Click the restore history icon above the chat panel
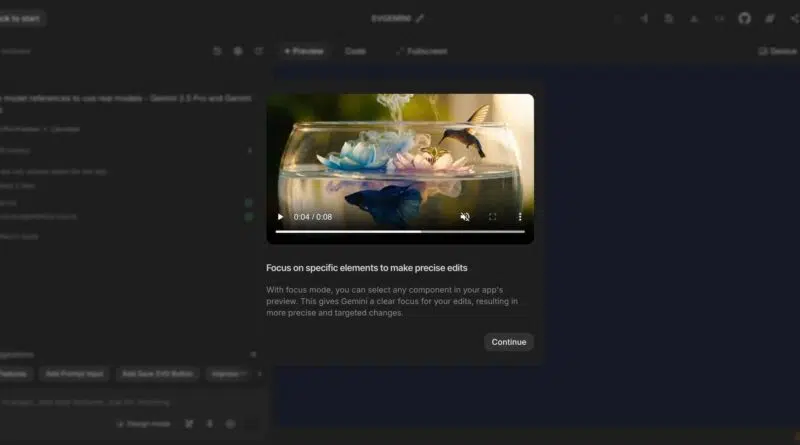The width and height of the screenshot is (800, 445). click(x=217, y=51)
